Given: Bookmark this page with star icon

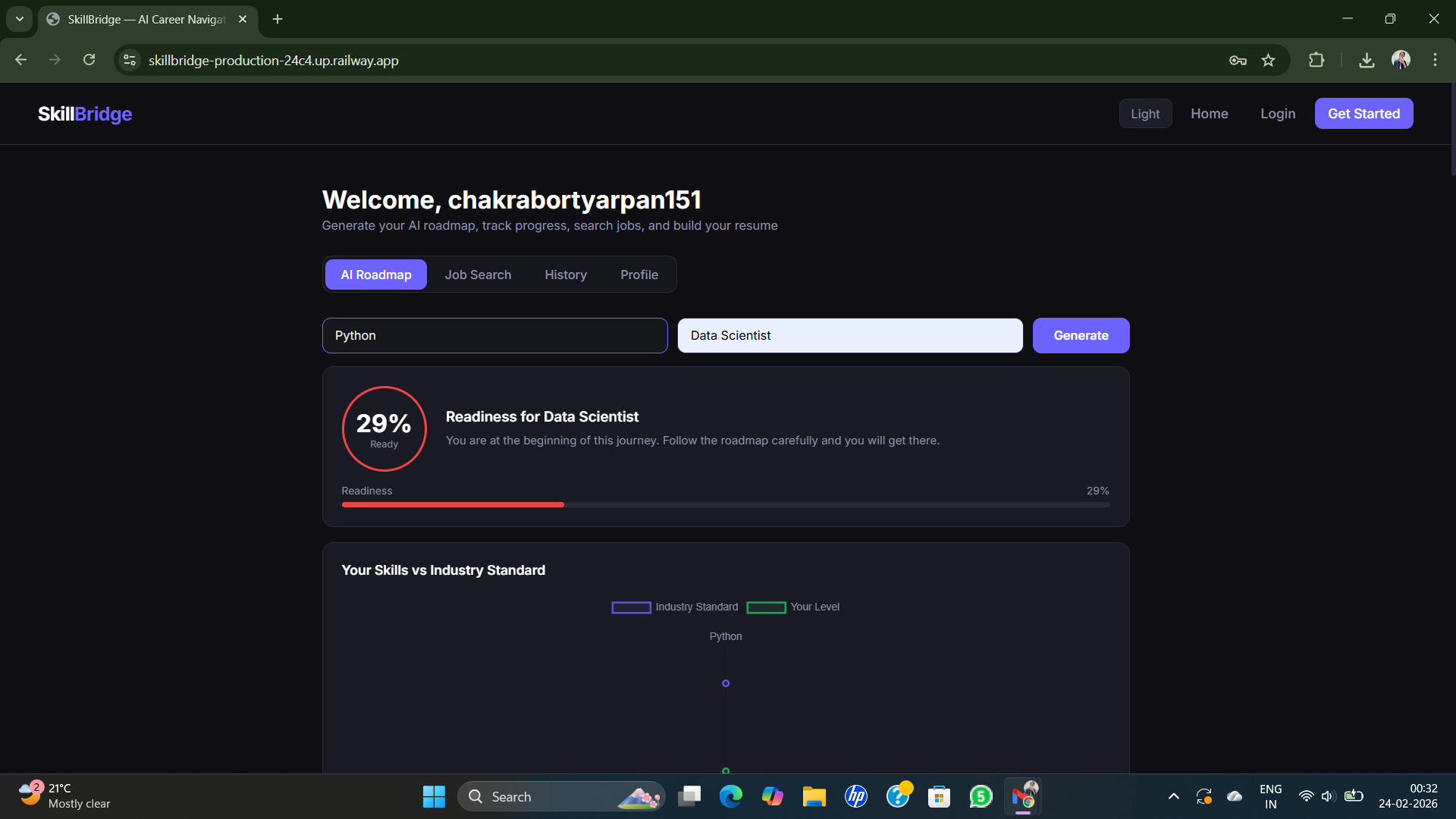Looking at the screenshot, I should point(1268,60).
